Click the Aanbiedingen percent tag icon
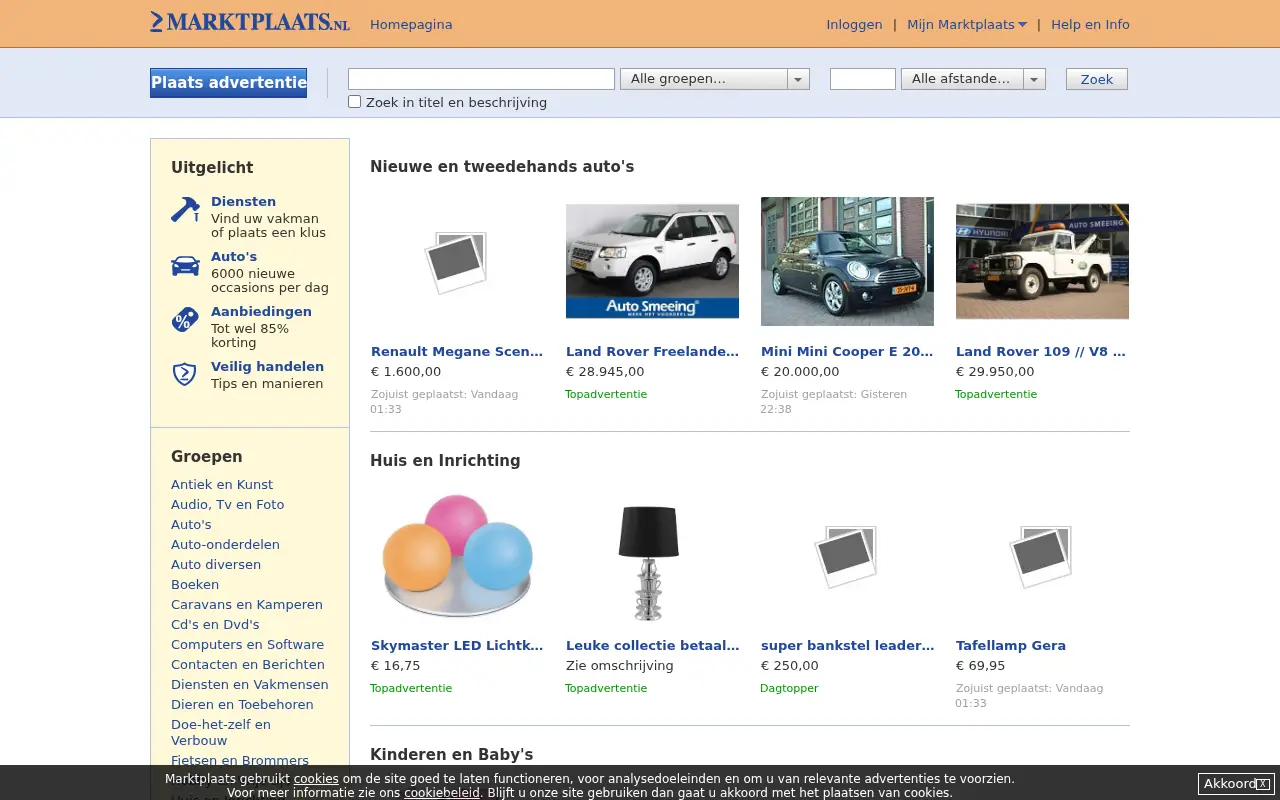Viewport: 1280px width, 800px height. 185,320
